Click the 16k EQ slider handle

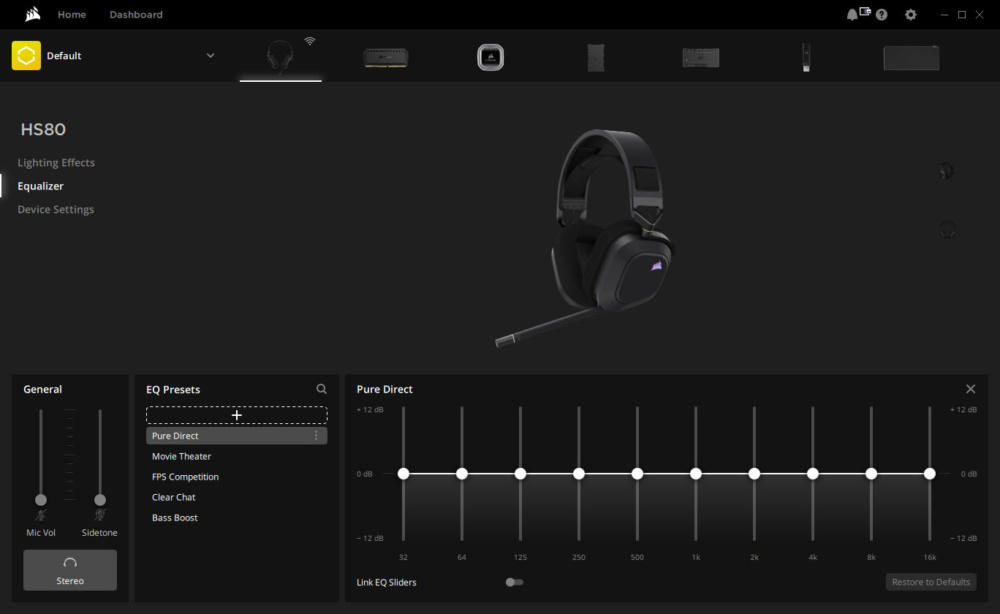tap(930, 474)
